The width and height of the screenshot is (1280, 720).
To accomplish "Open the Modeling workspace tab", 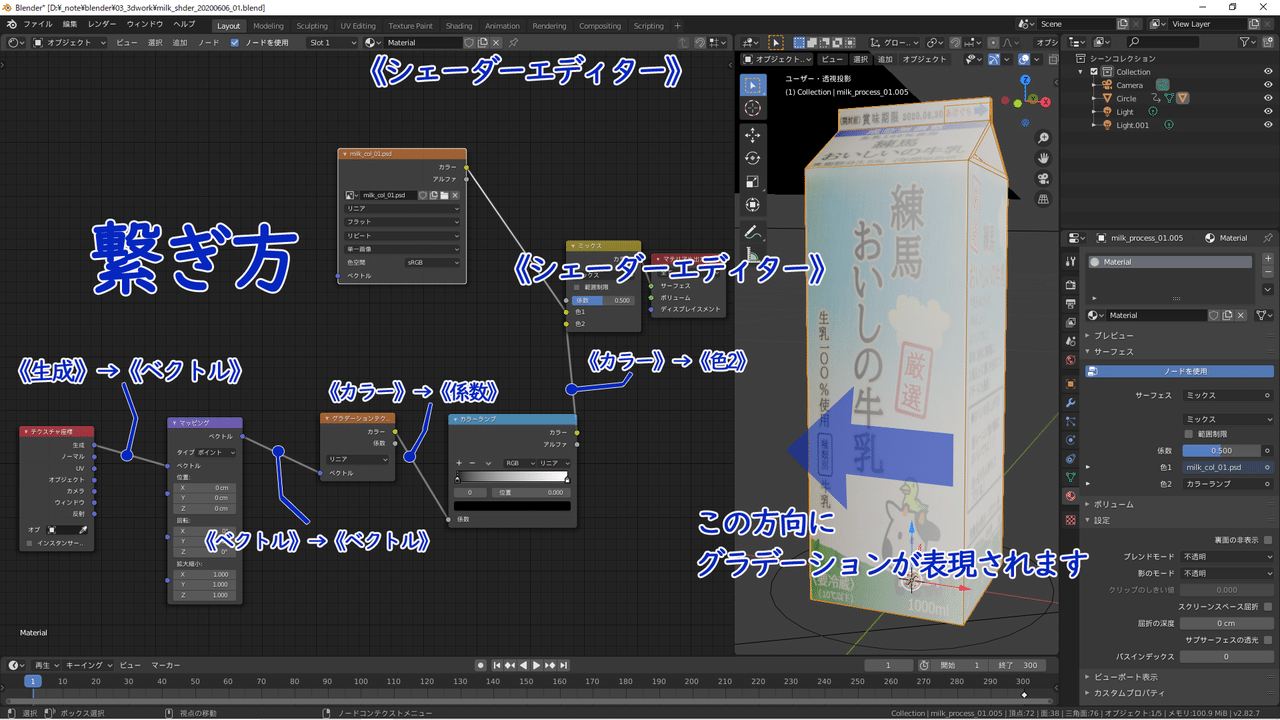I will (x=268, y=26).
